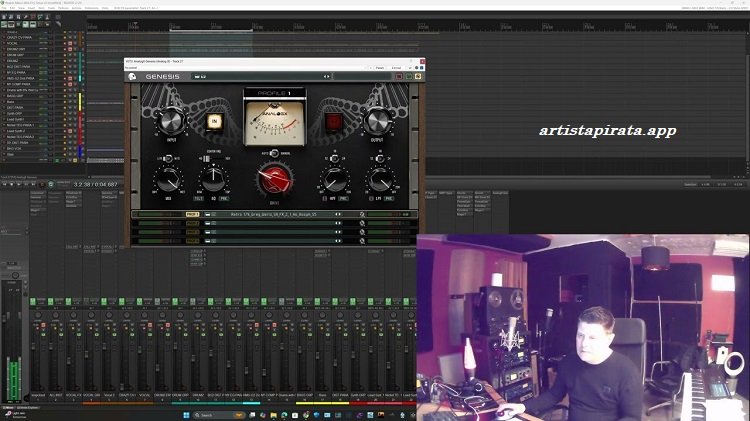750x421 pixels.
Task: Enable the HPF checkbox in Genesis
Action: [x=324, y=199]
